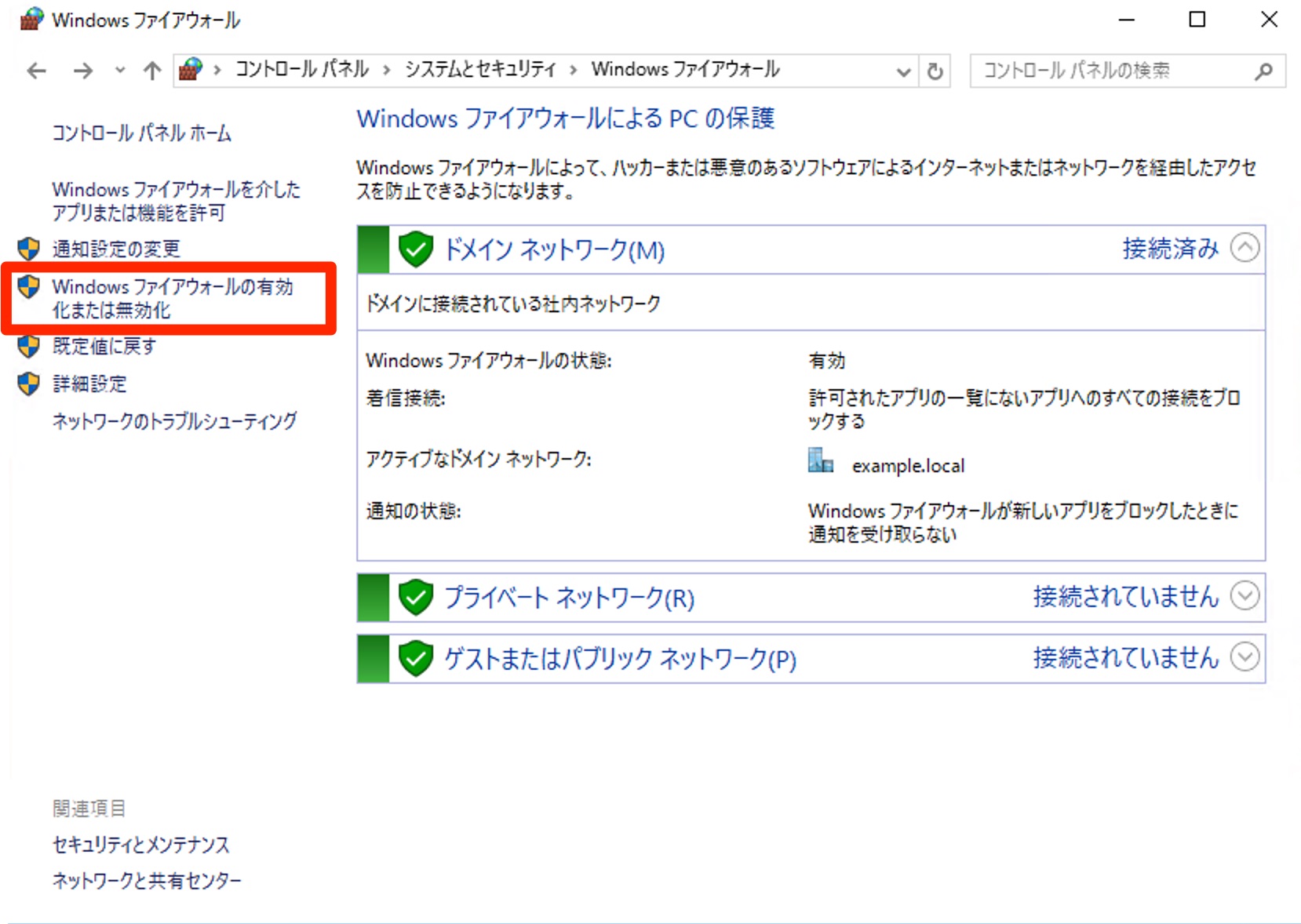Click the refresh button beside address bar
The image size is (1301, 924).
click(935, 71)
